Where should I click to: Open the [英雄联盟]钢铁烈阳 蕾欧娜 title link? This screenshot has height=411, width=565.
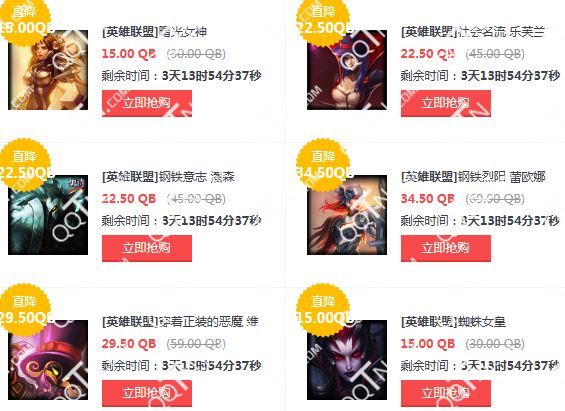473,177
